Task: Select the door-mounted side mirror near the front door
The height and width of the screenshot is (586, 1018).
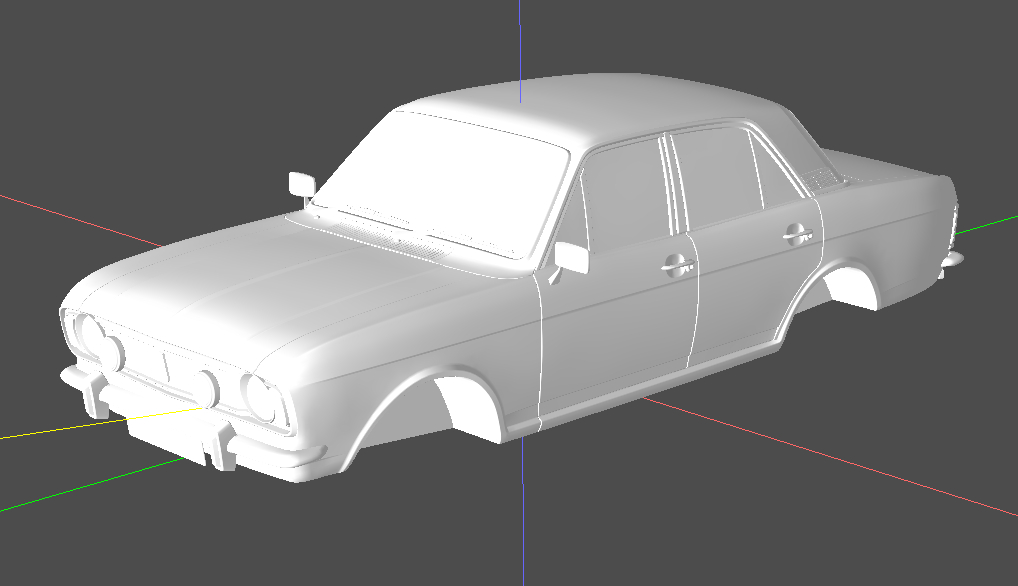Action: click(x=571, y=258)
